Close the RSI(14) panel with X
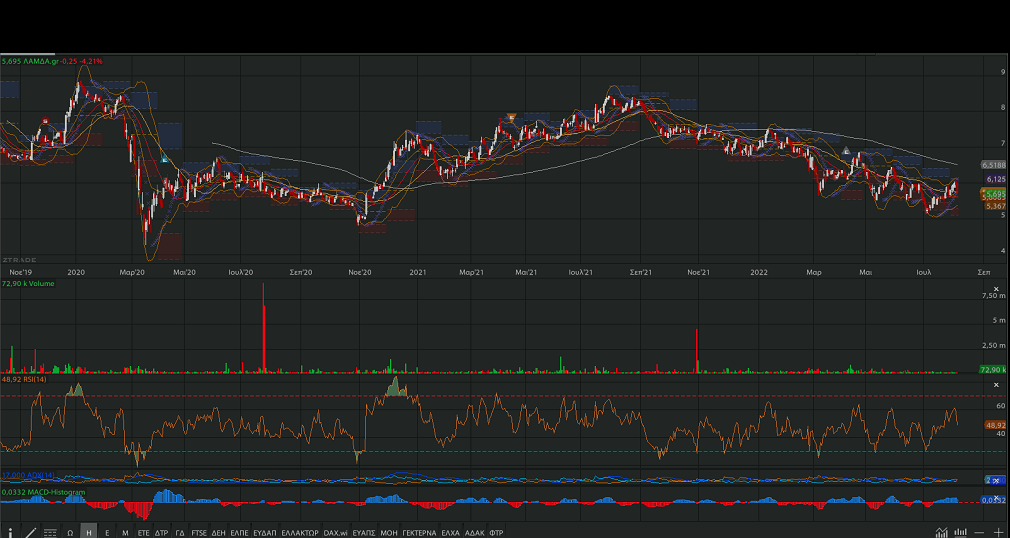 tap(995, 385)
